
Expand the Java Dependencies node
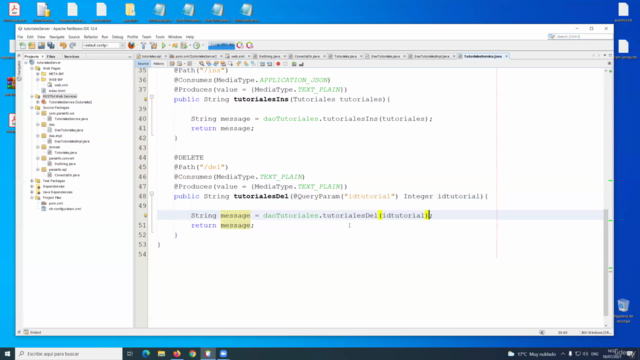pos(32,192)
